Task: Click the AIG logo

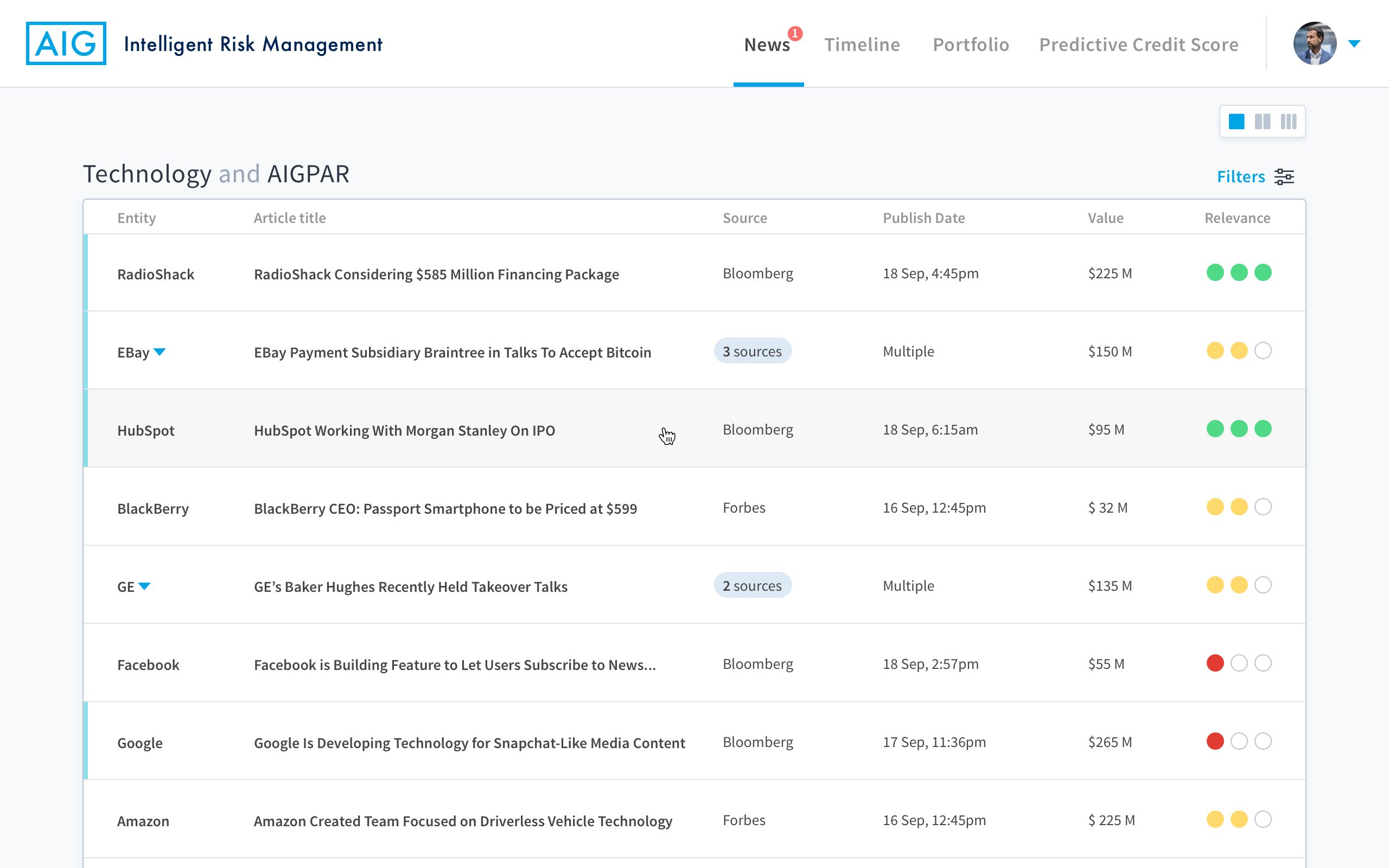Action: point(66,43)
